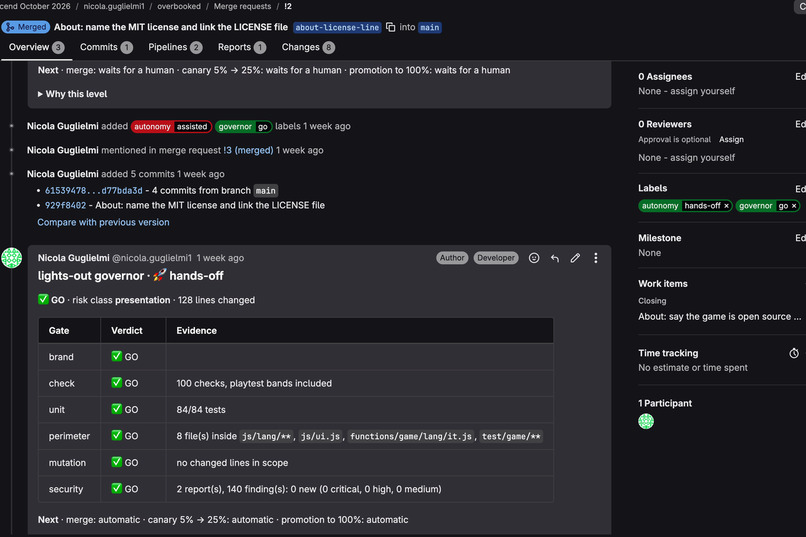Open the Commits tab
This screenshot has height=537, width=806.
tap(106, 47)
